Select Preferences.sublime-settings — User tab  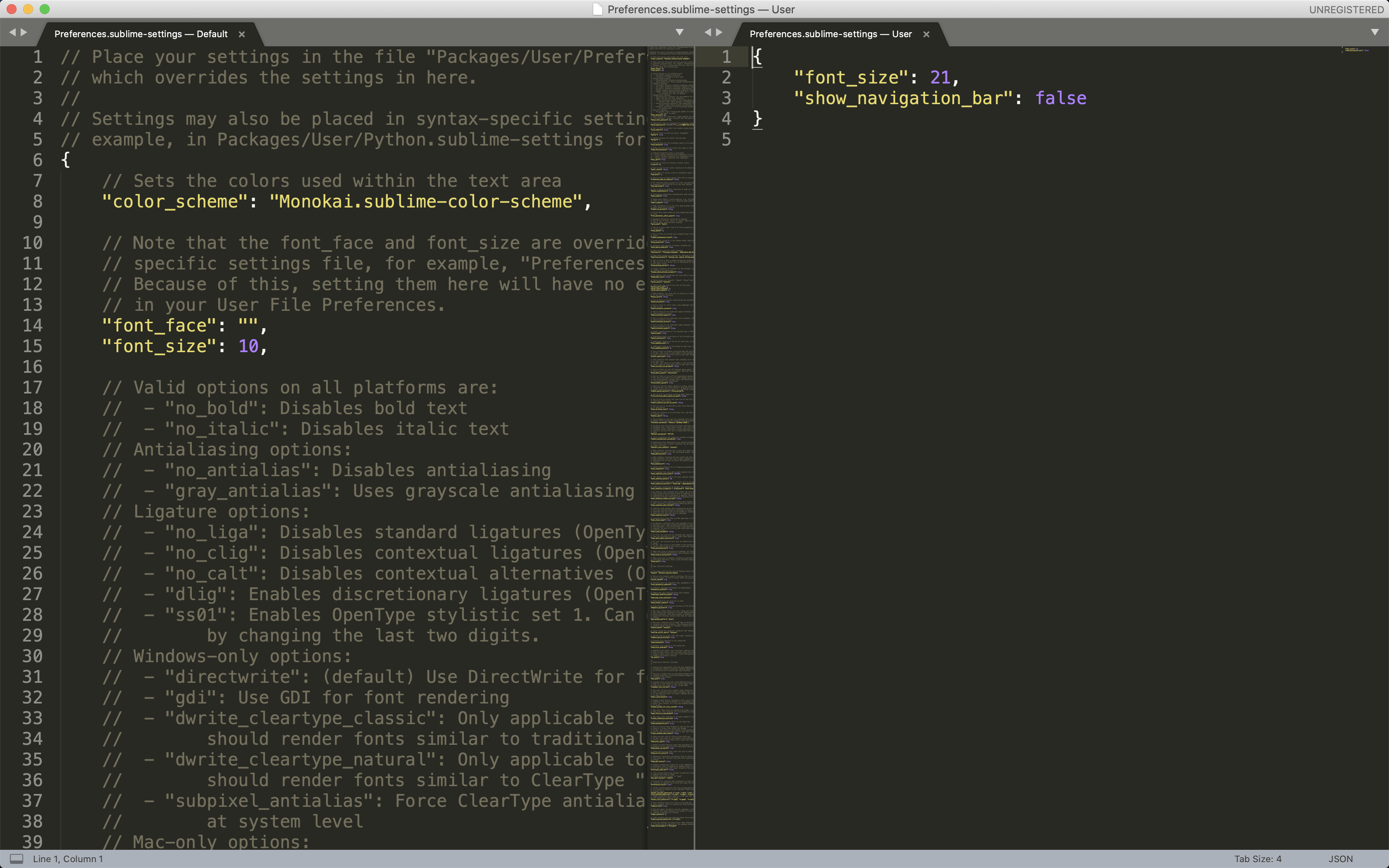(x=830, y=34)
